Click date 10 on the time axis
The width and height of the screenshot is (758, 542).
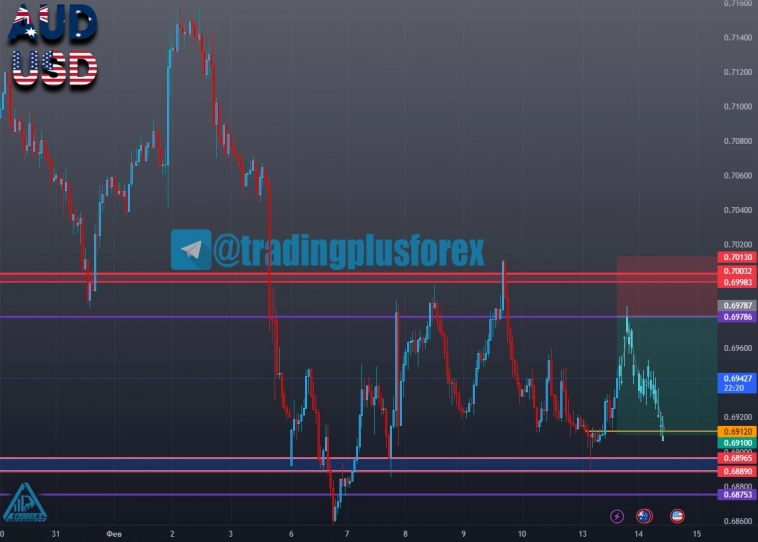(522, 534)
